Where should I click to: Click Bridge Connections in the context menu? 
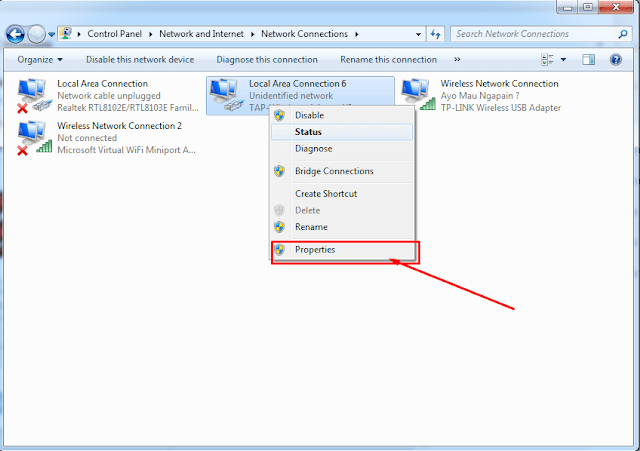(334, 171)
